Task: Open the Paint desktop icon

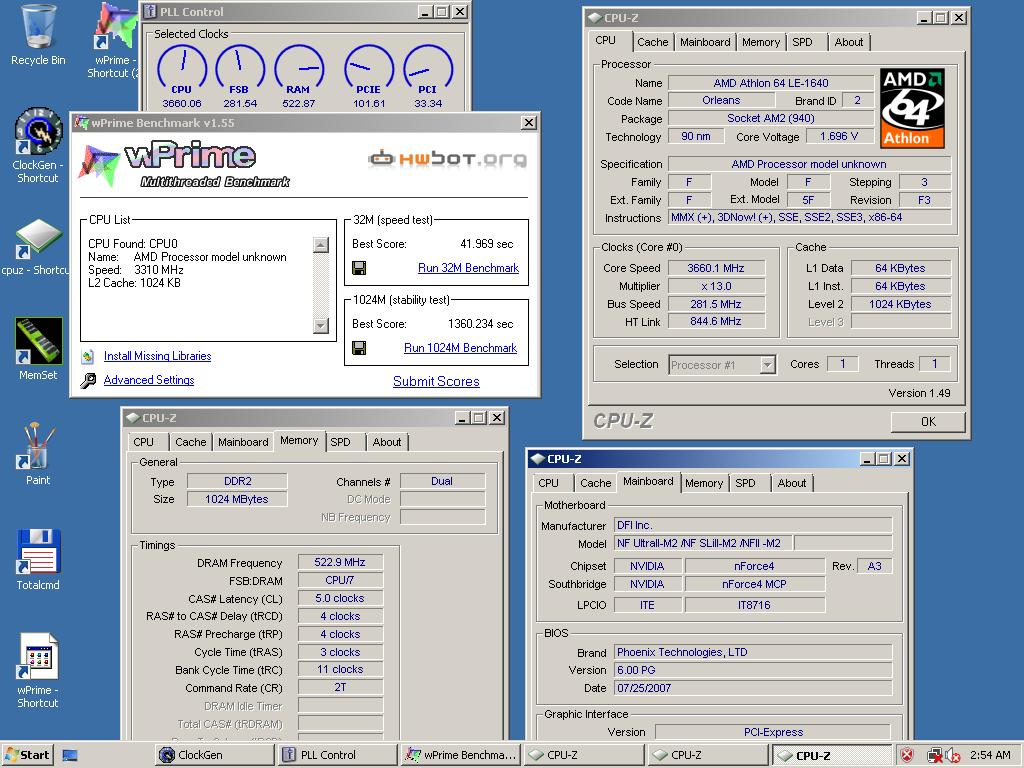Action: tap(38, 446)
